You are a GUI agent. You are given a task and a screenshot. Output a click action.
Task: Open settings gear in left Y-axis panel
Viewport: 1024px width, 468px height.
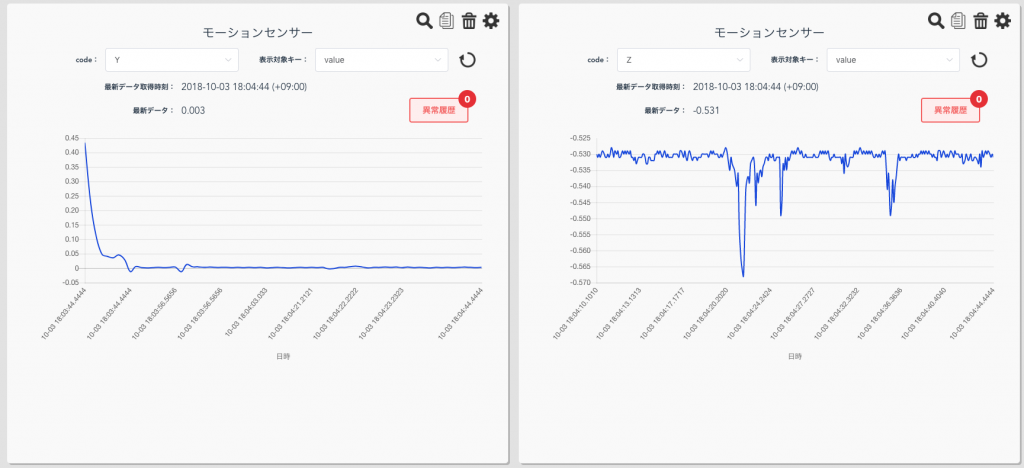point(490,20)
